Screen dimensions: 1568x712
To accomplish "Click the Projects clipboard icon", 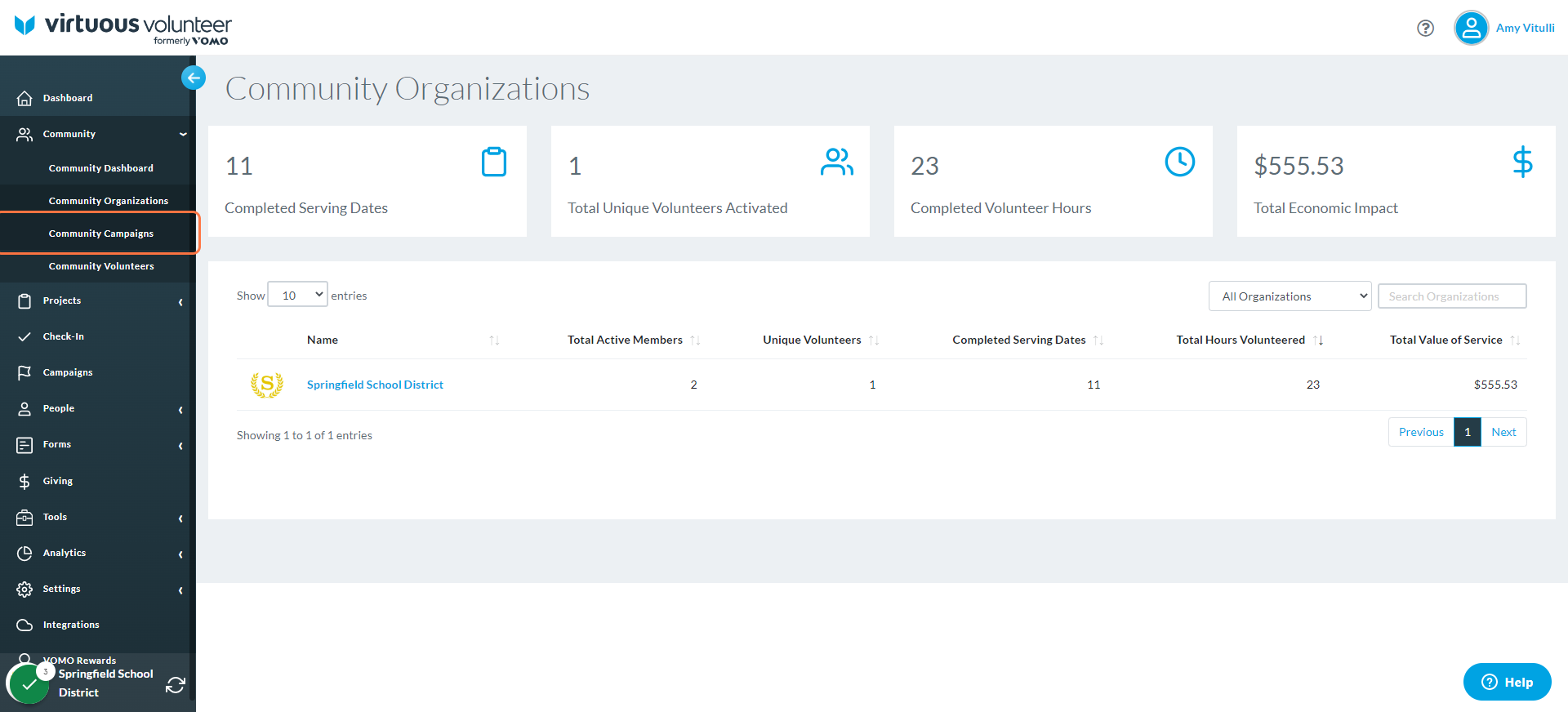I will pos(24,300).
